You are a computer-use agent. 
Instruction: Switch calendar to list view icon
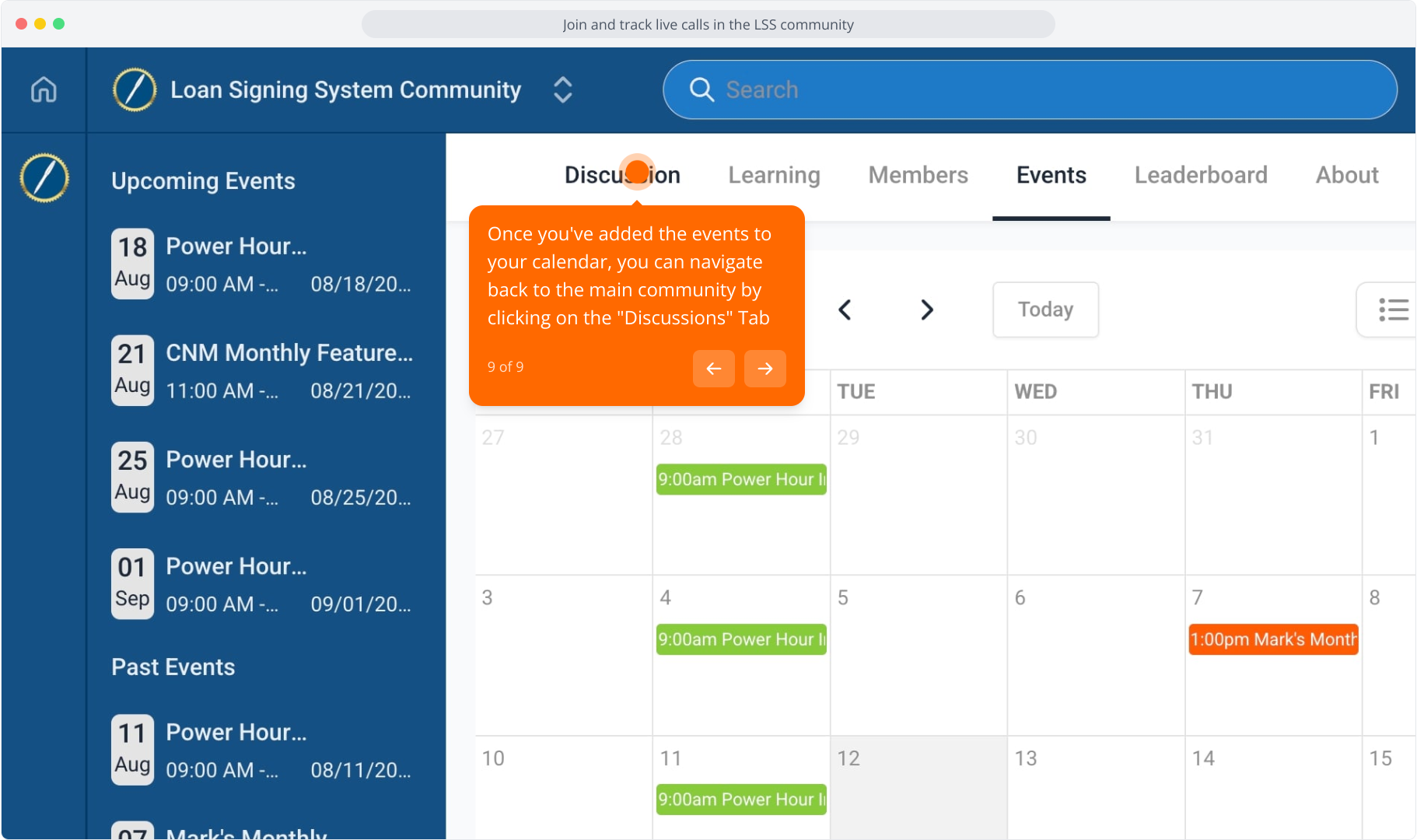pyautogui.click(x=1393, y=310)
